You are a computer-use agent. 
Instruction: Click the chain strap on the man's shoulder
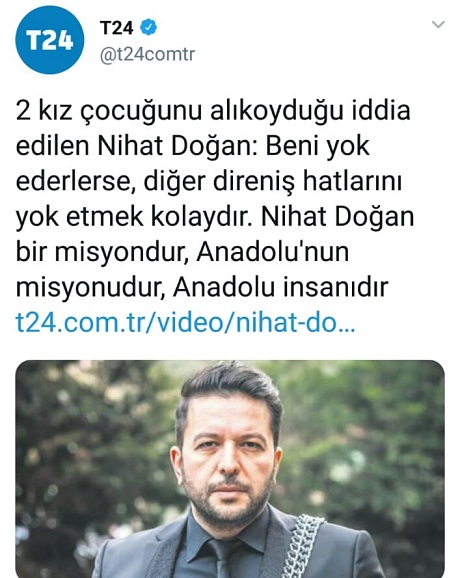(304, 546)
